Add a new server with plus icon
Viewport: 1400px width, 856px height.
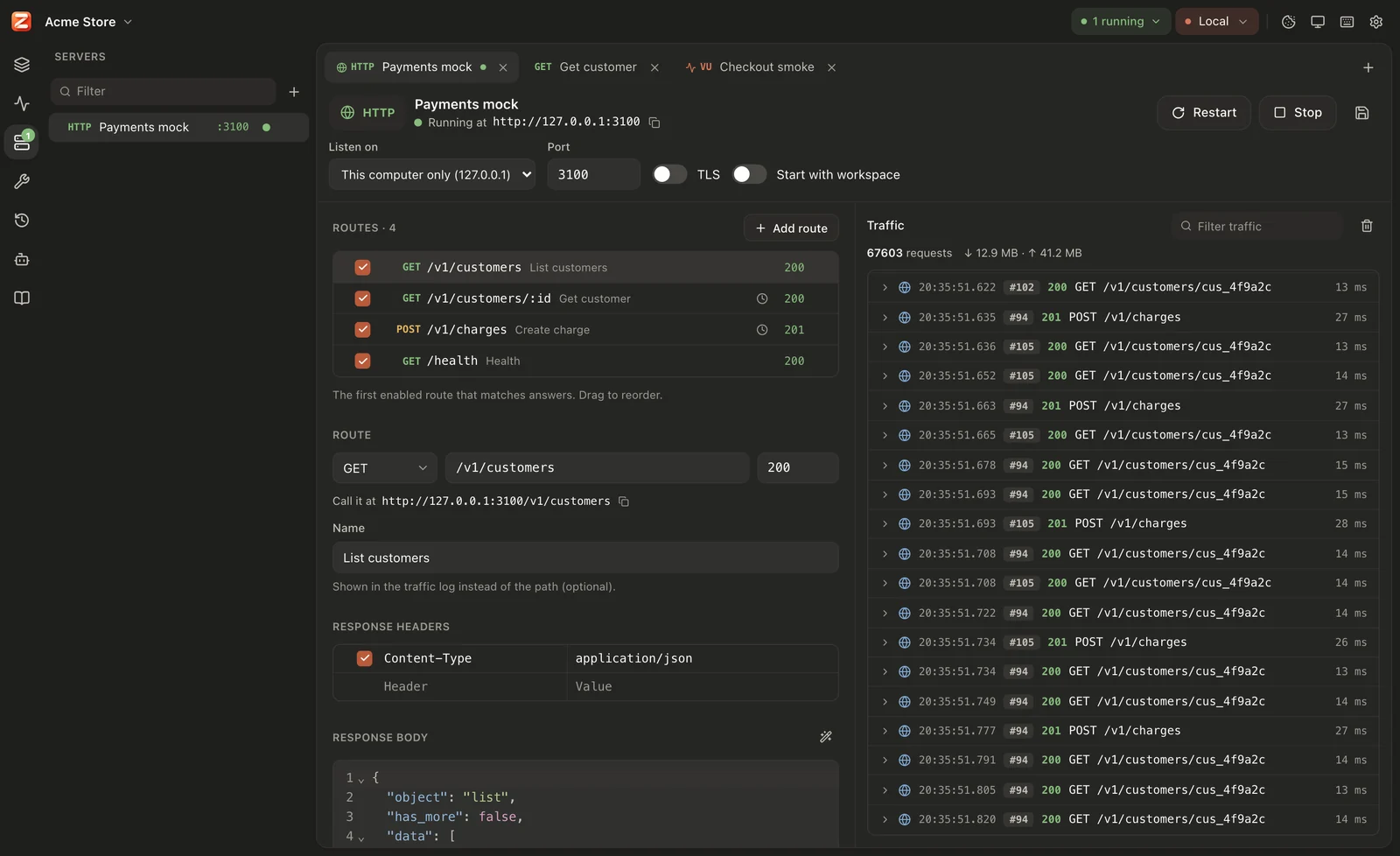(x=294, y=92)
